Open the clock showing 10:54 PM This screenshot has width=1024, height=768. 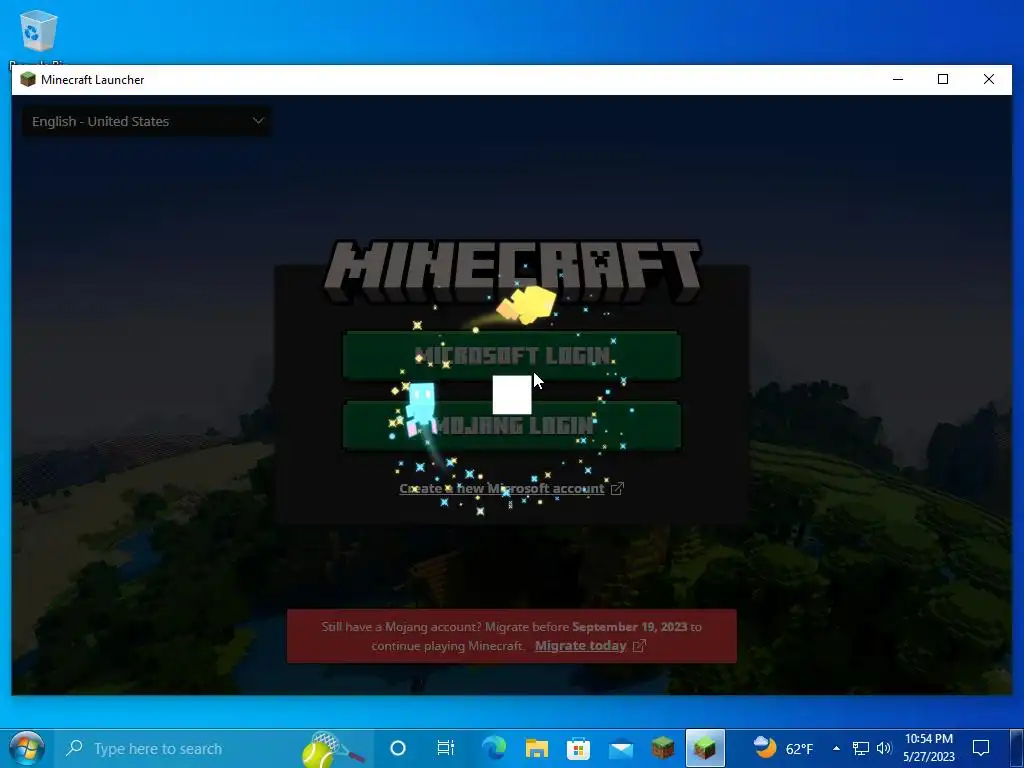tap(929, 748)
